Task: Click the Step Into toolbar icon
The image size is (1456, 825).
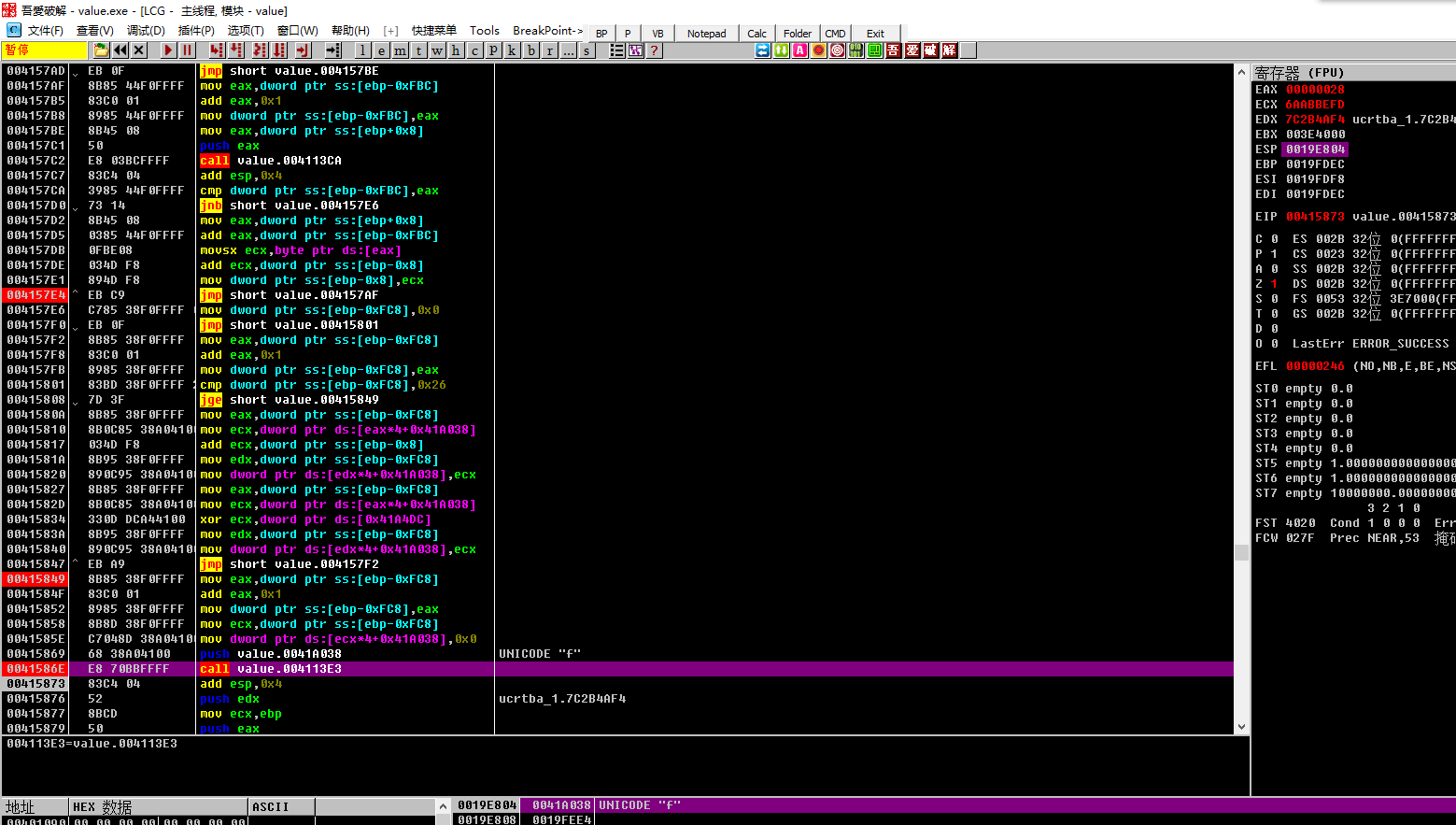Action: coord(217,50)
